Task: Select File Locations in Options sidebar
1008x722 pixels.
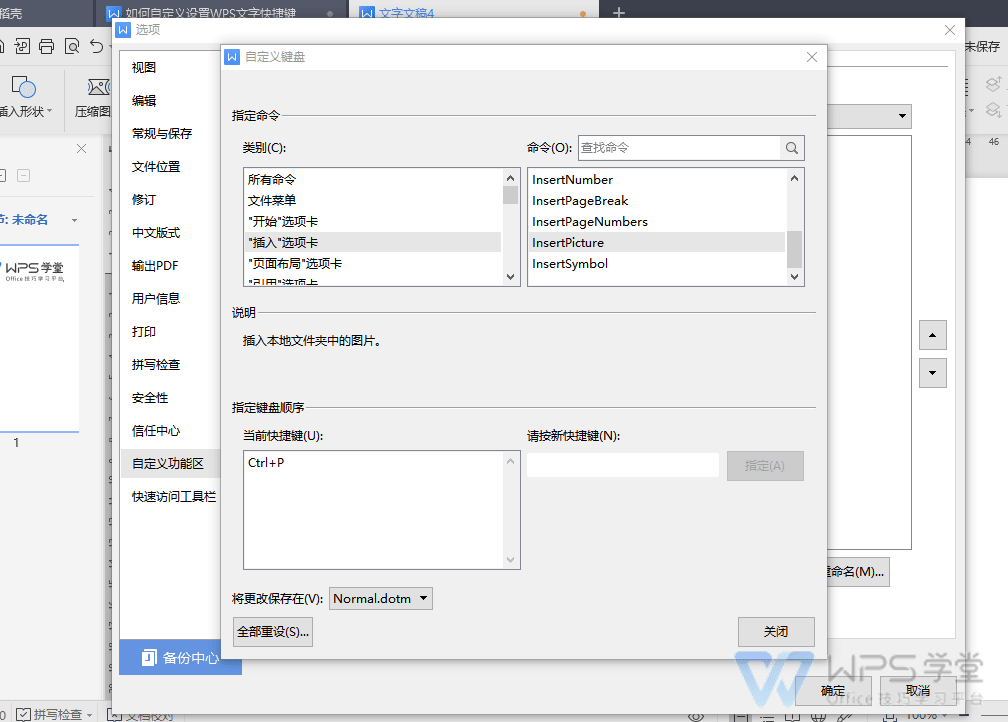Action: (x=156, y=167)
